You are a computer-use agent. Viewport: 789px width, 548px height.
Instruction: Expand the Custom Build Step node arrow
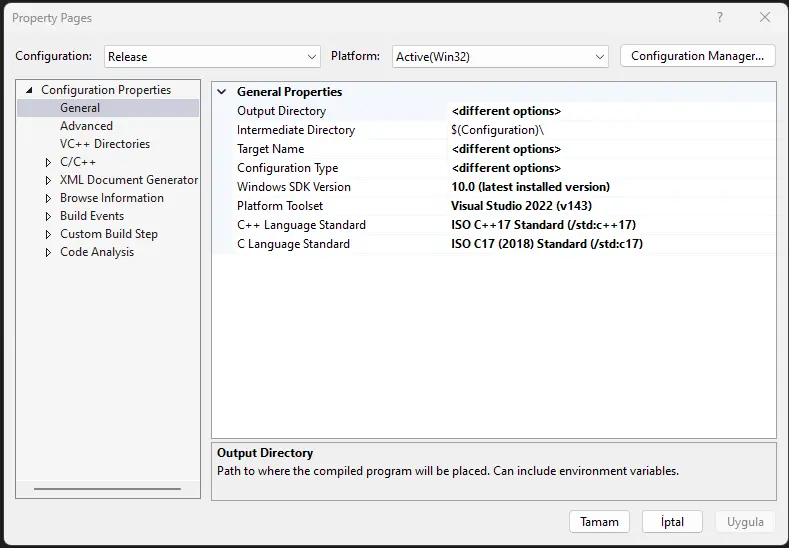(48, 234)
